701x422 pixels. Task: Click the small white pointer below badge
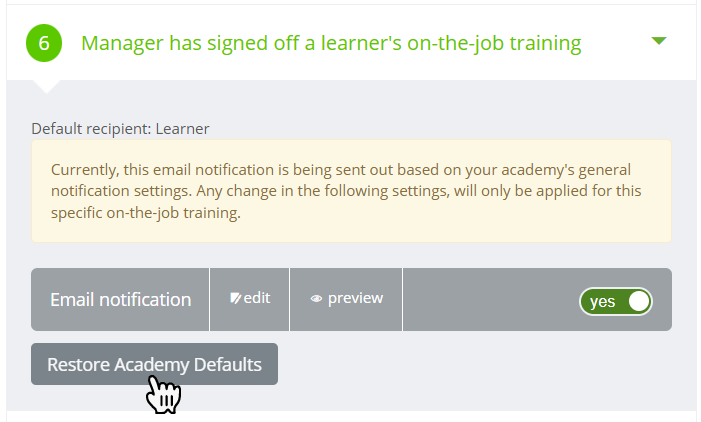(46, 87)
